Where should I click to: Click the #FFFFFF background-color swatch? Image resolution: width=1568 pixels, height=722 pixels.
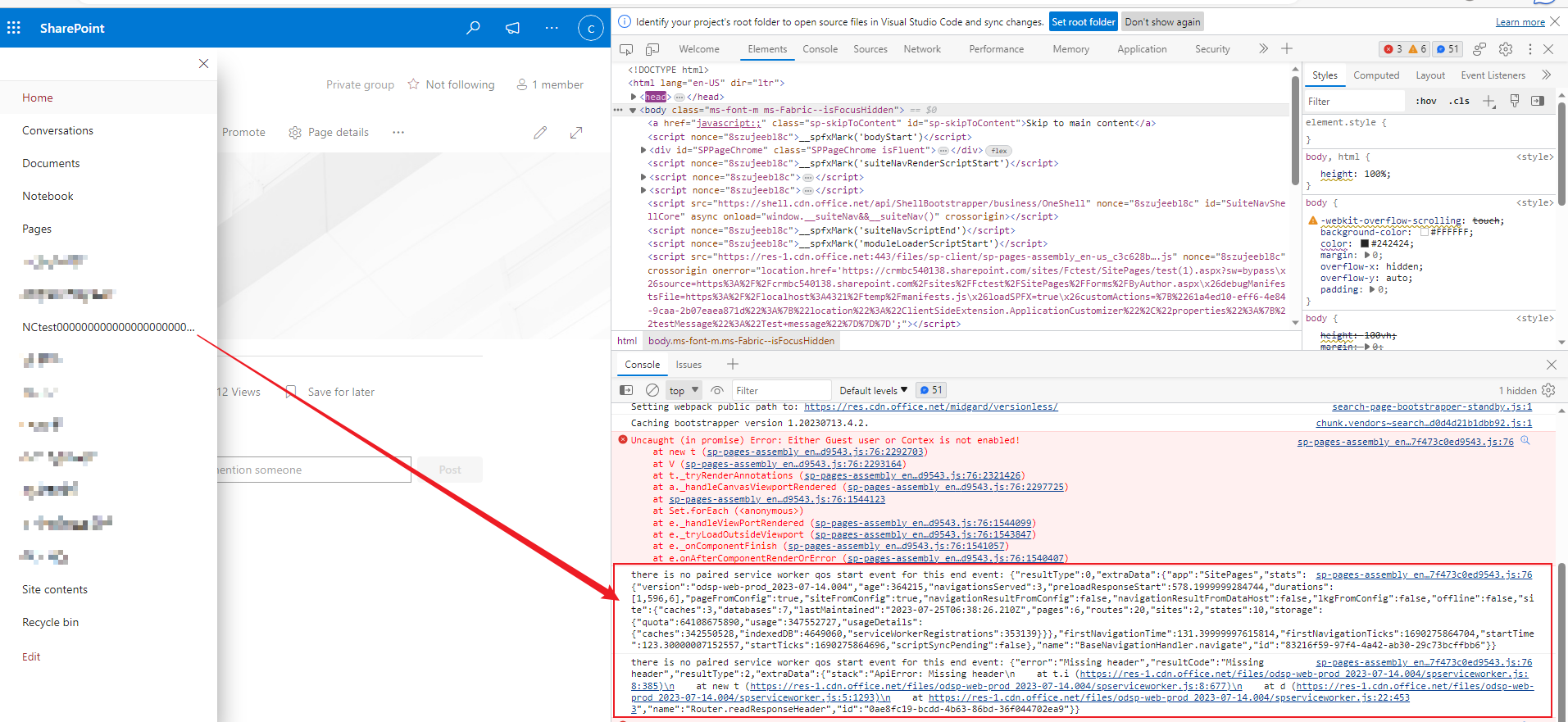click(1425, 232)
